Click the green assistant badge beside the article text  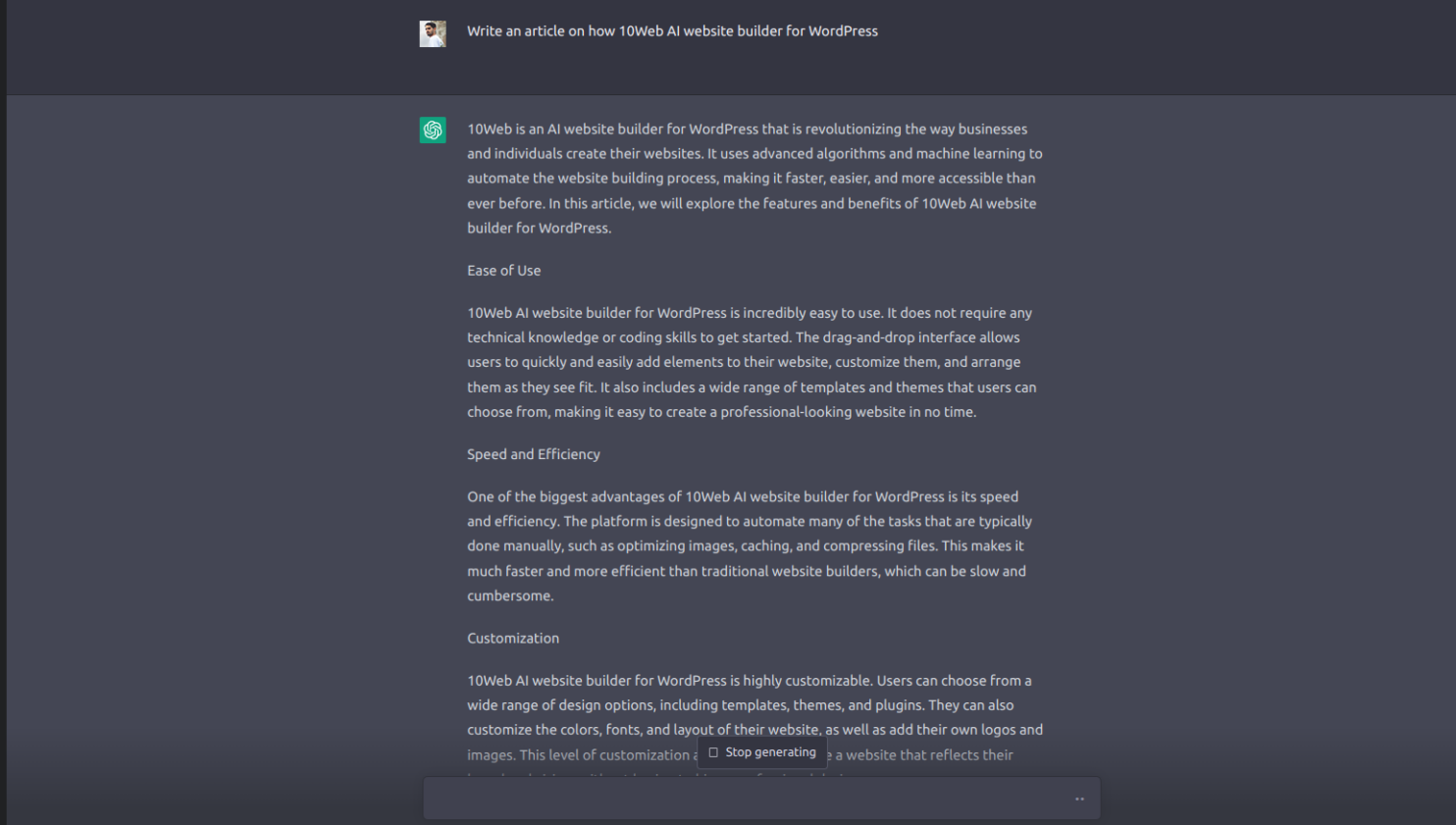432,129
